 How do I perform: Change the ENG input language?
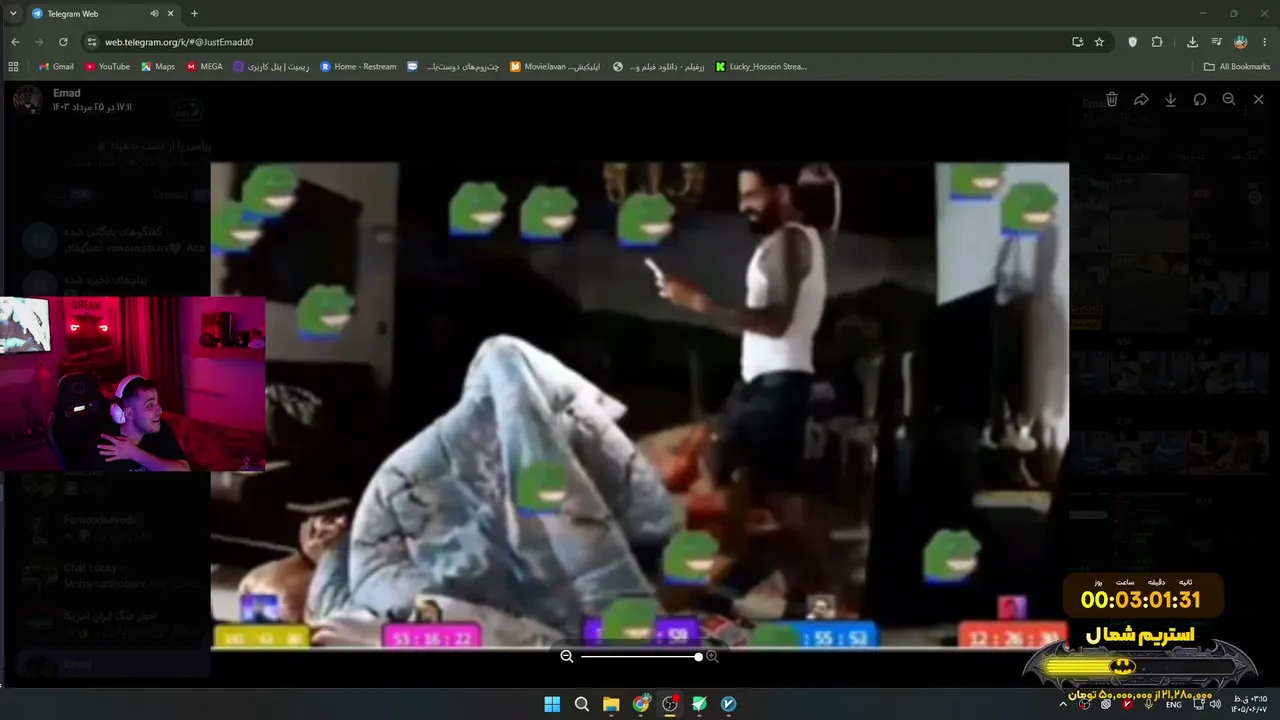click(x=1174, y=705)
